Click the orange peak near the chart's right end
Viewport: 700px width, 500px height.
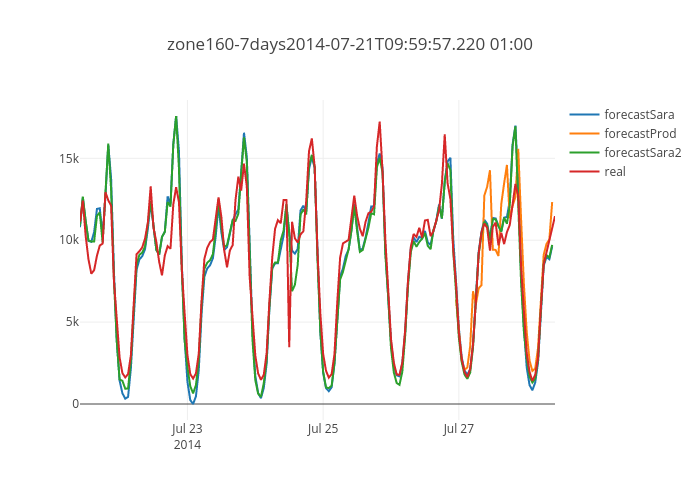pyautogui.click(x=518, y=149)
